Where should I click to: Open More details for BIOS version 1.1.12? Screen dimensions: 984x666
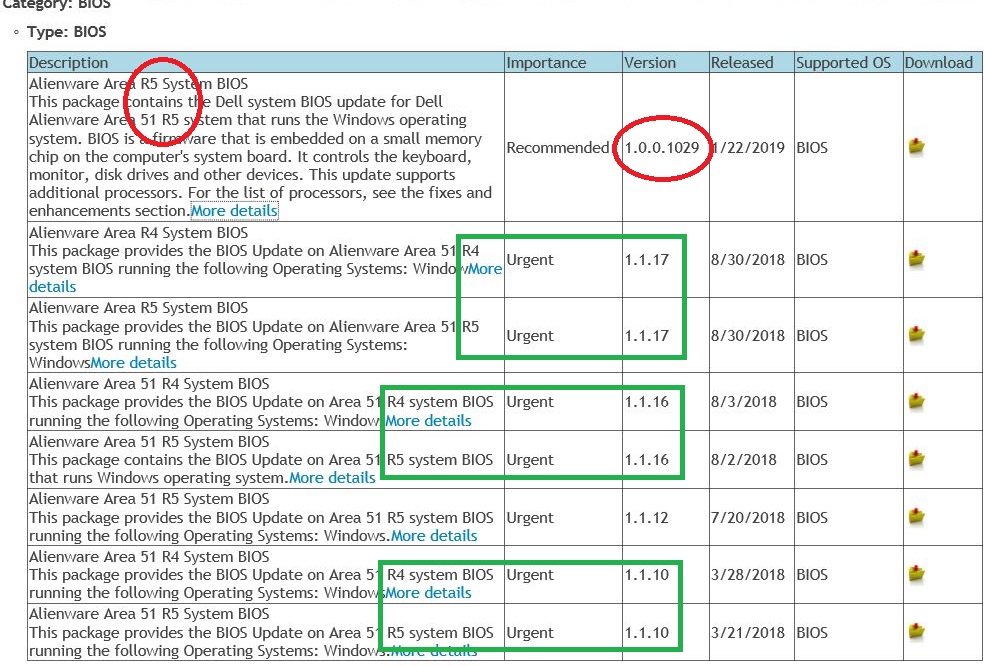[x=434, y=536]
